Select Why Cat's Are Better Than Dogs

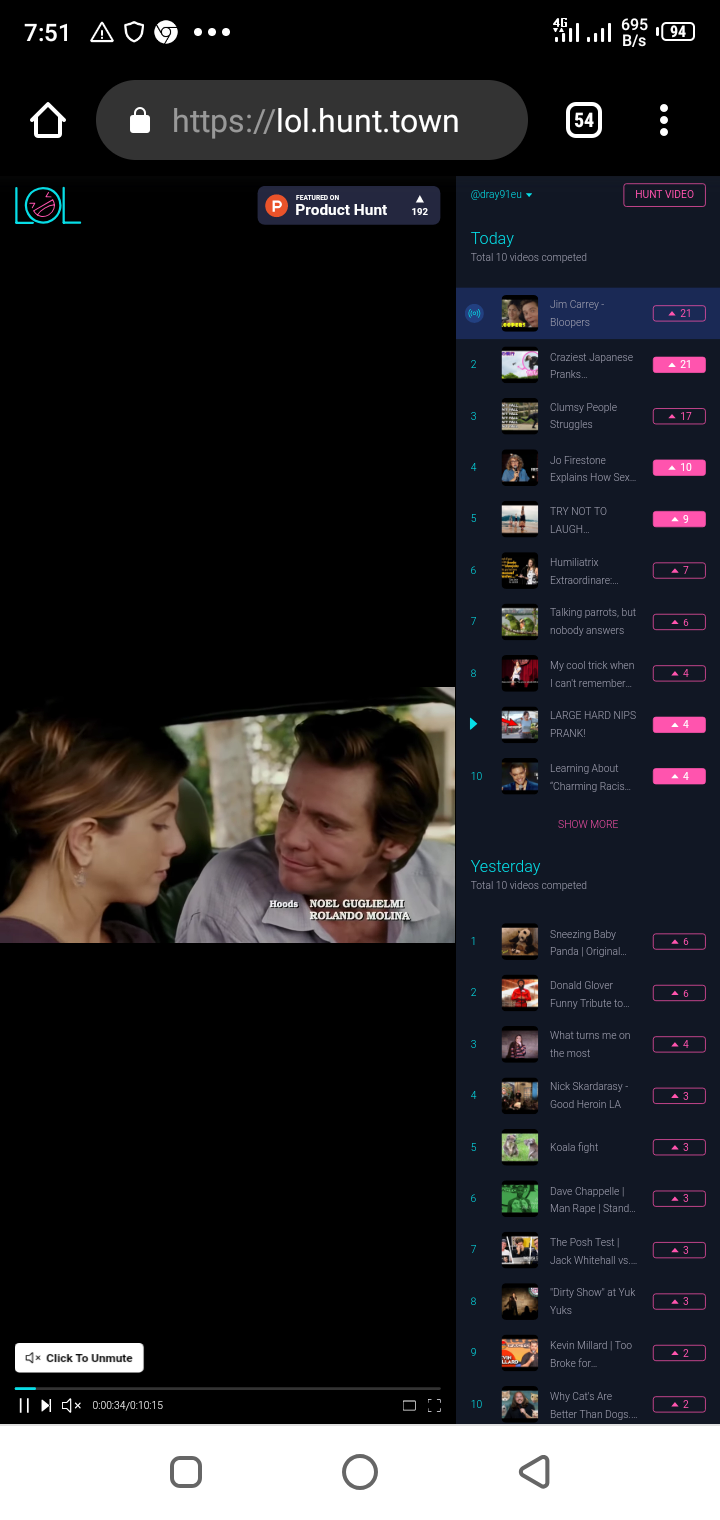click(593, 1405)
